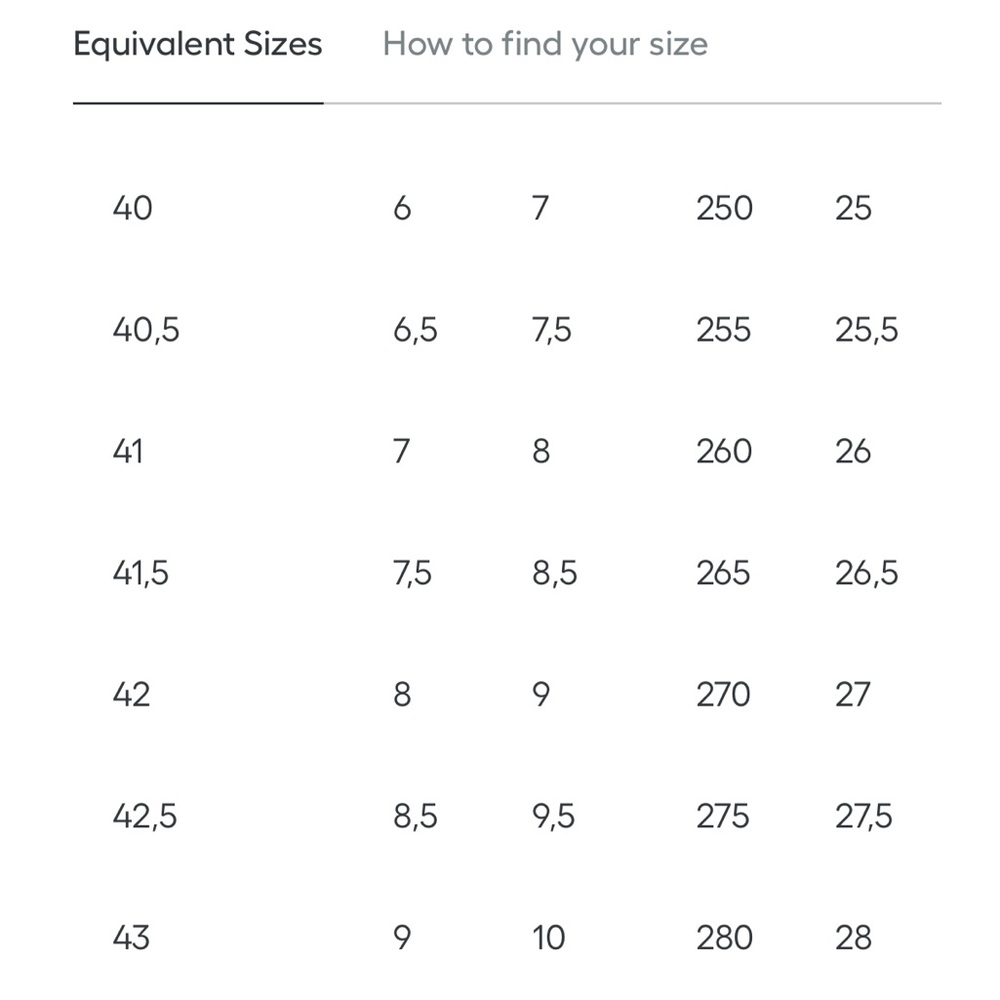Viewport: 1000px width, 1000px height.
Task: Select the 41,5 size entry
Action: pos(141,573)
